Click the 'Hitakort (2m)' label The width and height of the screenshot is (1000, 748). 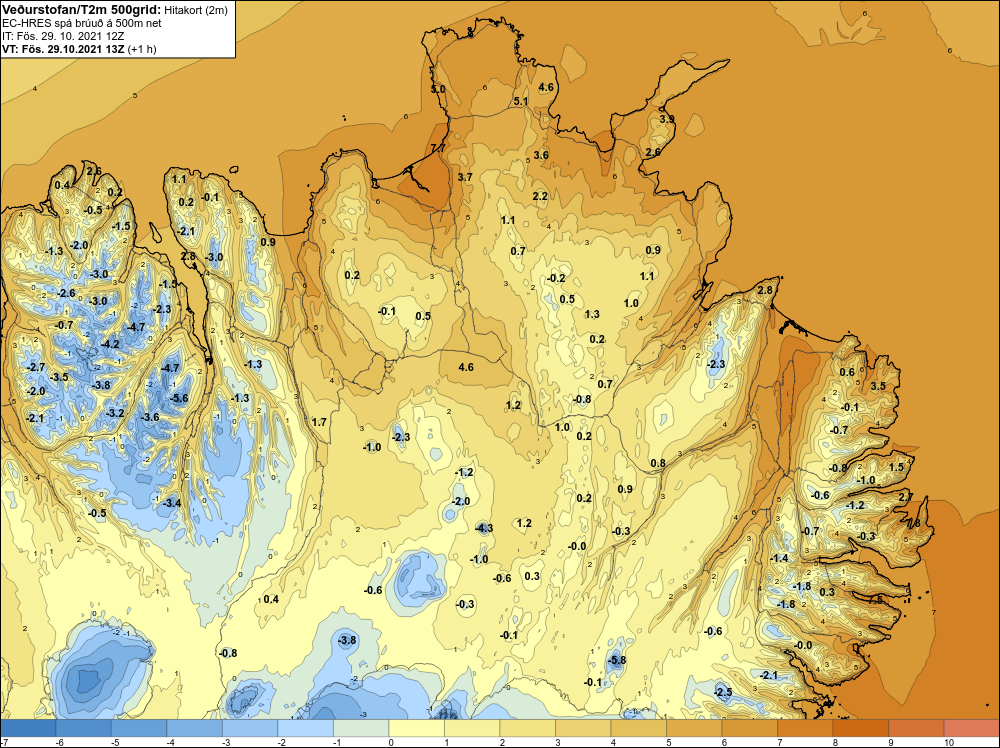click(196, 10)
